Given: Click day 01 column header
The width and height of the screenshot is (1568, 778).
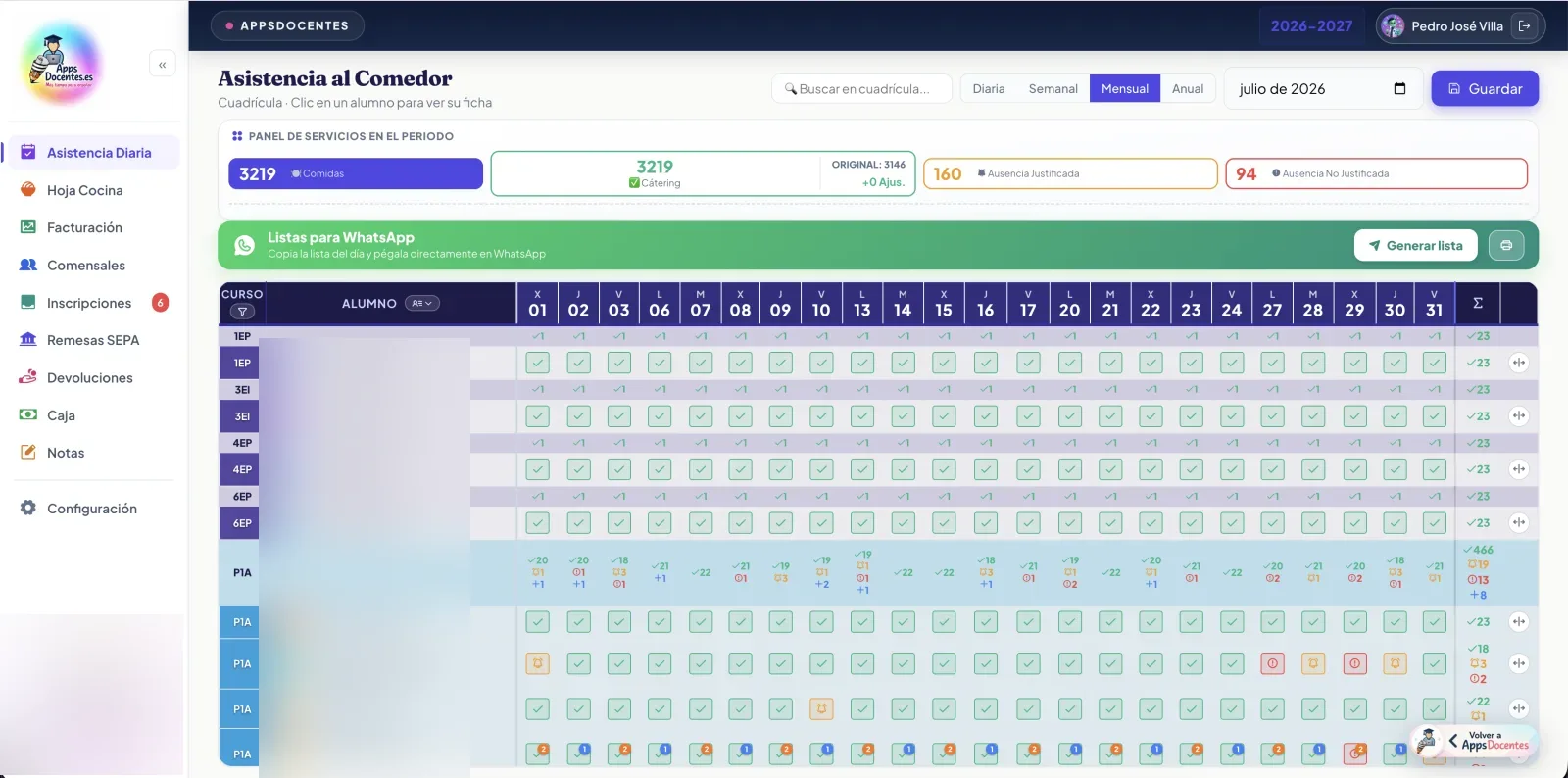Looking at the screenshot, I should pyautogui.click(x=537, y=304).
